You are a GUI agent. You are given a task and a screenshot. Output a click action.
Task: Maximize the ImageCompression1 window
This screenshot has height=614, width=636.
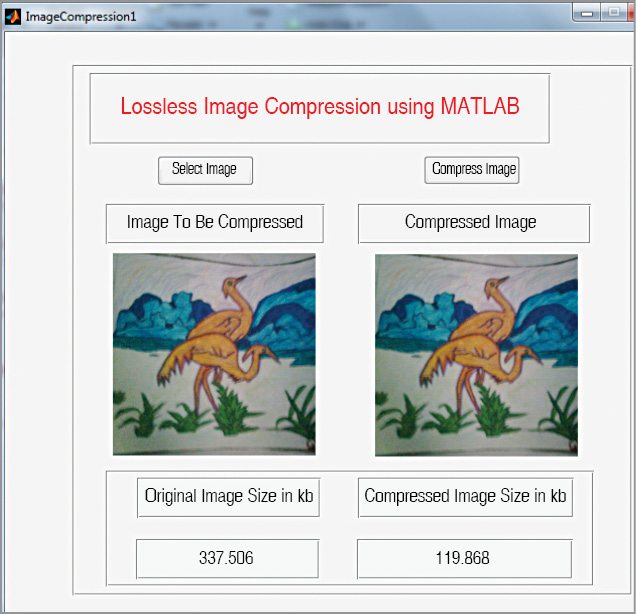pyautogui.click(x=612, y=12)
